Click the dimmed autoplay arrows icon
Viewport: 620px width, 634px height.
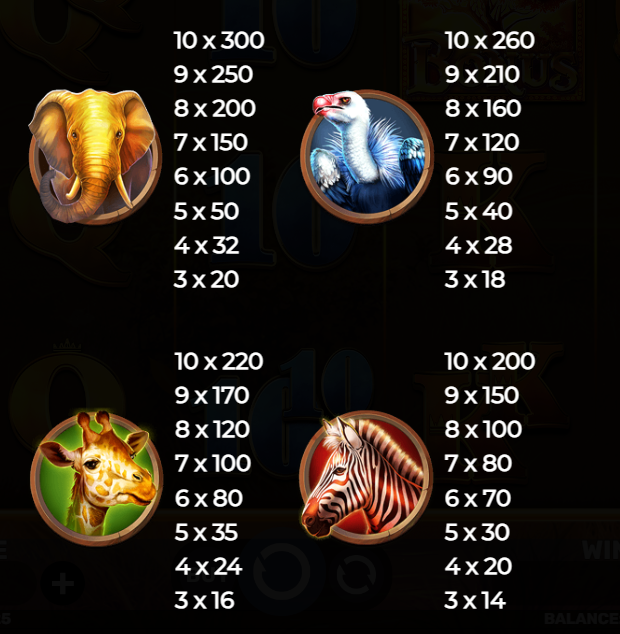point(357,575)
